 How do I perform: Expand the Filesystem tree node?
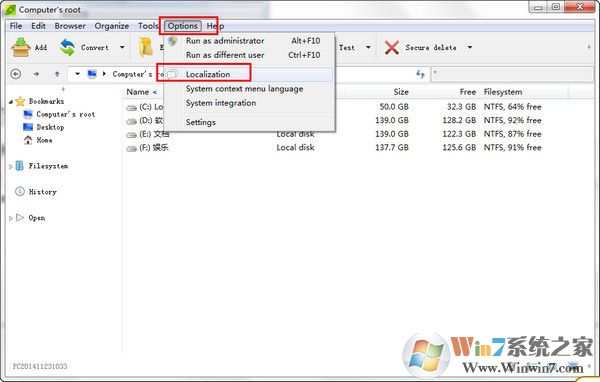point(11,167)
